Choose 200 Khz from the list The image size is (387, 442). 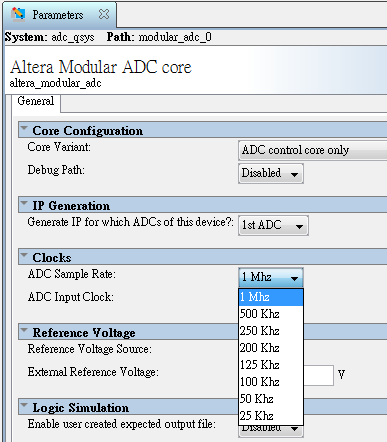pos(271,348)
